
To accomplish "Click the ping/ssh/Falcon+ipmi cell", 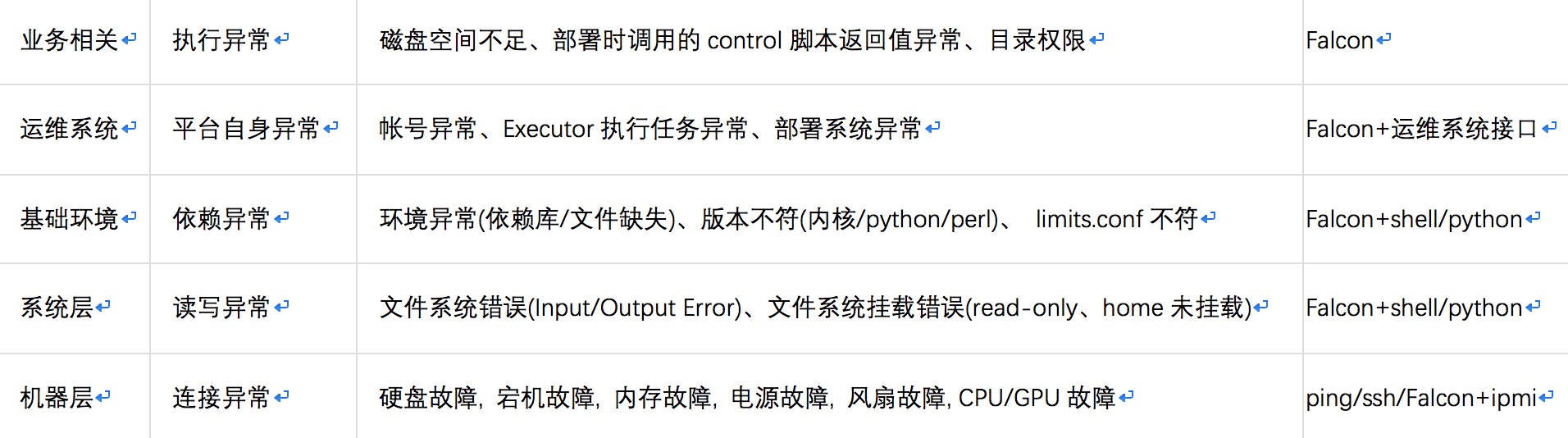I will click(1421, 398).
